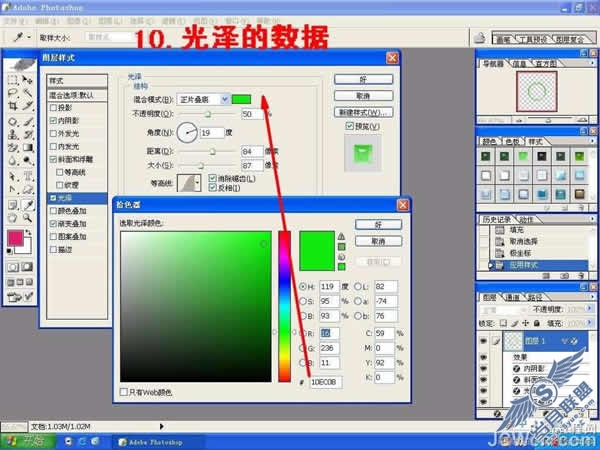Open the History panel flyout menu
The width and height of the screenshot is (600, 450).
point(592,219)
